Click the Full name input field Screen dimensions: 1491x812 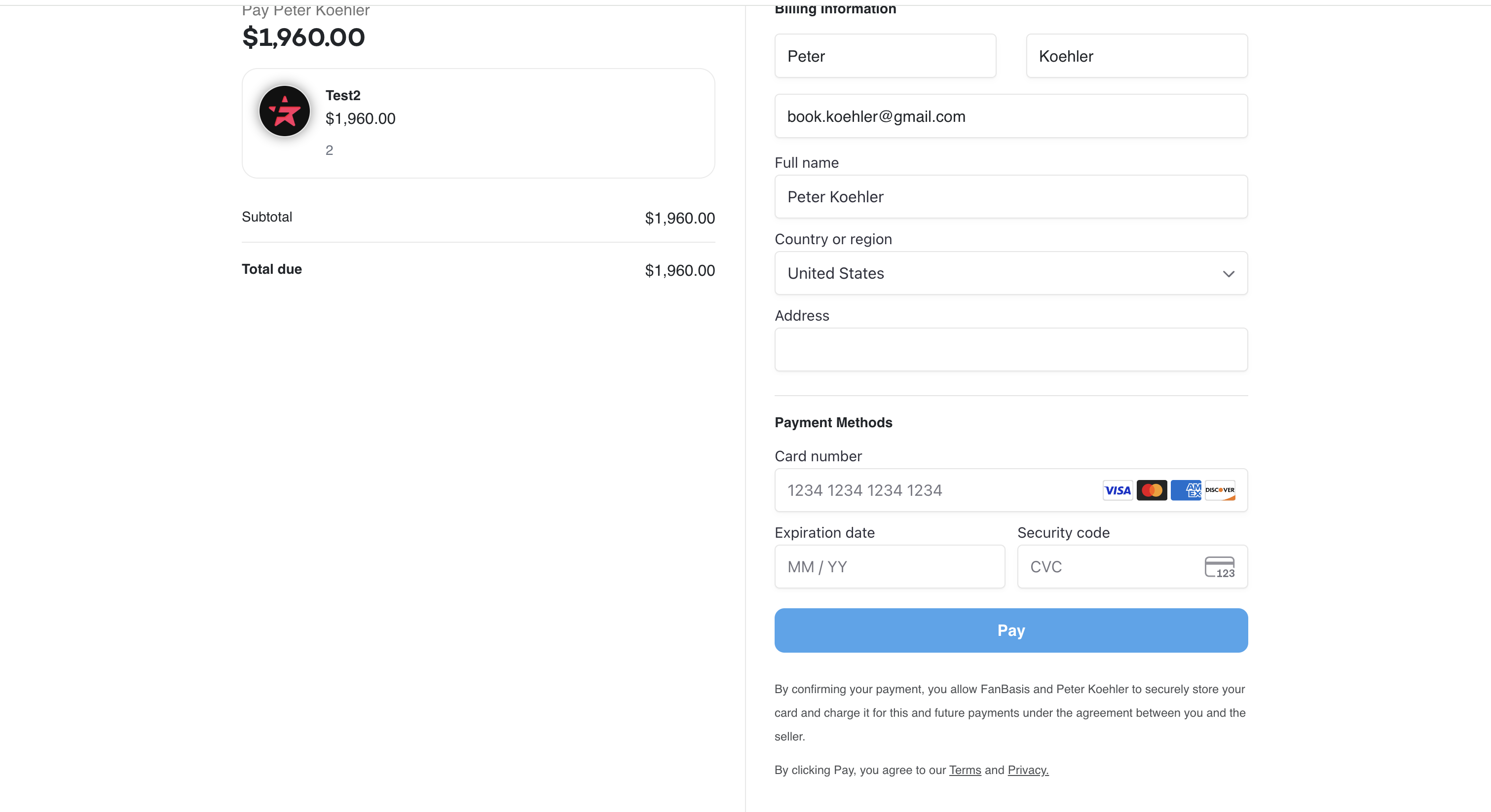(1010, 197)
